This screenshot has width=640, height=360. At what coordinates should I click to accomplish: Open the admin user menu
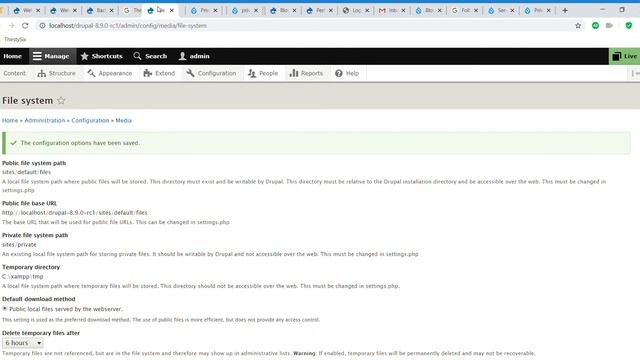194,56
